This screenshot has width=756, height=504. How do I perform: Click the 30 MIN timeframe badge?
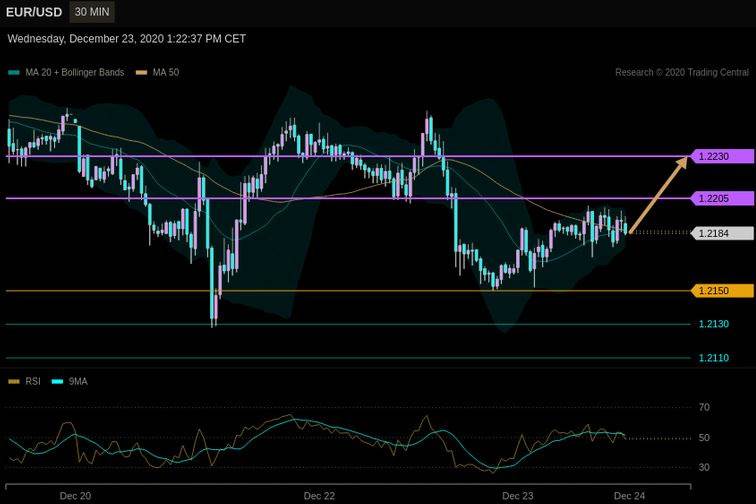pos(92,12)
